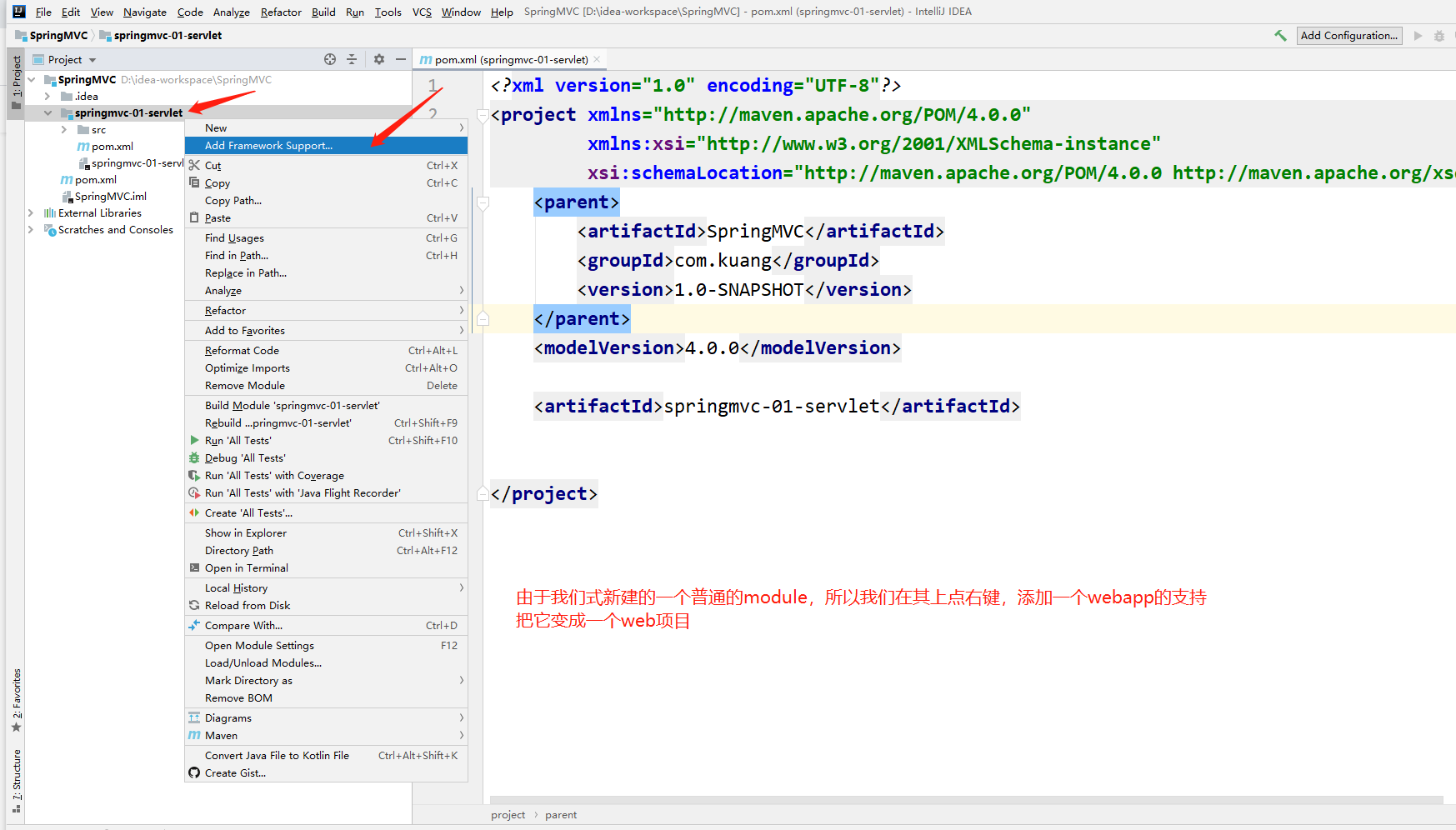Open Project panel settings gear icon

[x=379, y=59]
